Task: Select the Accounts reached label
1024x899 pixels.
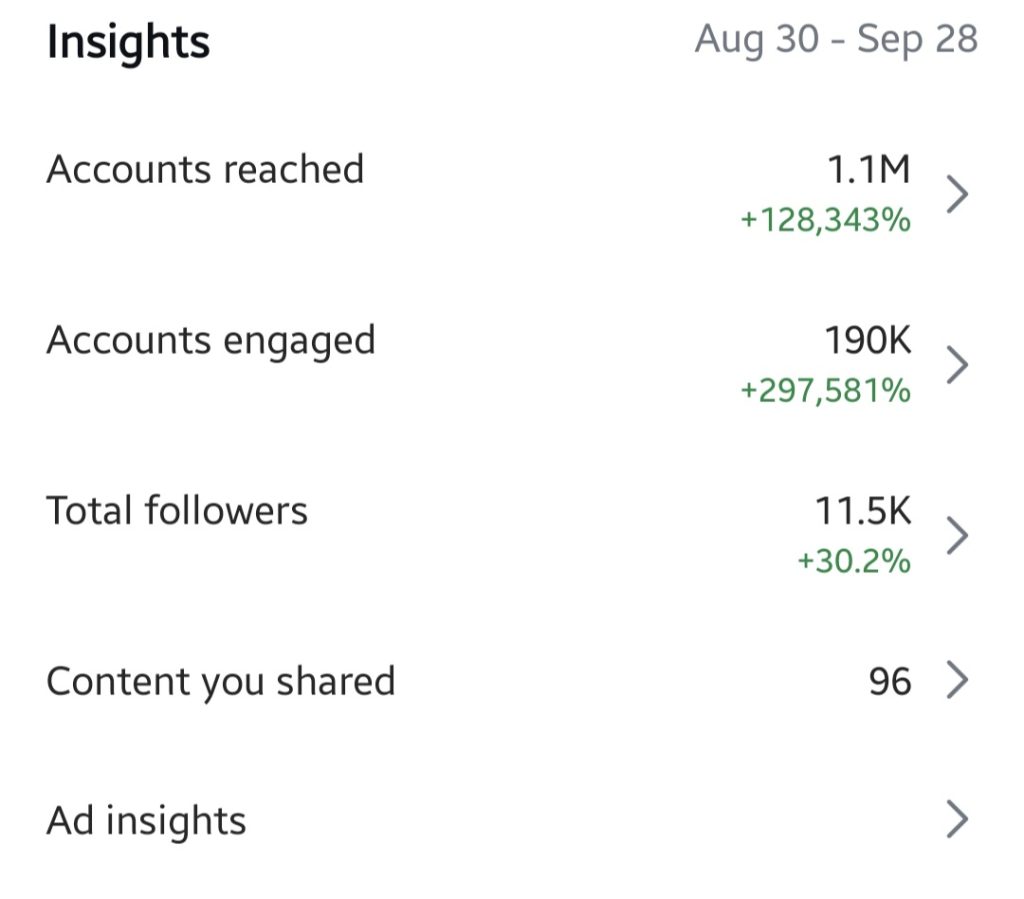Action: (205, 170)
